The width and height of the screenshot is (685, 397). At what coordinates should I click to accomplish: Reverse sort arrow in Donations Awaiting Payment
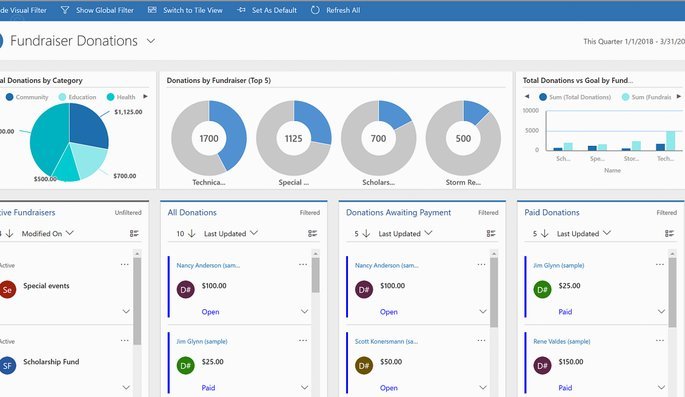[367, 234]
